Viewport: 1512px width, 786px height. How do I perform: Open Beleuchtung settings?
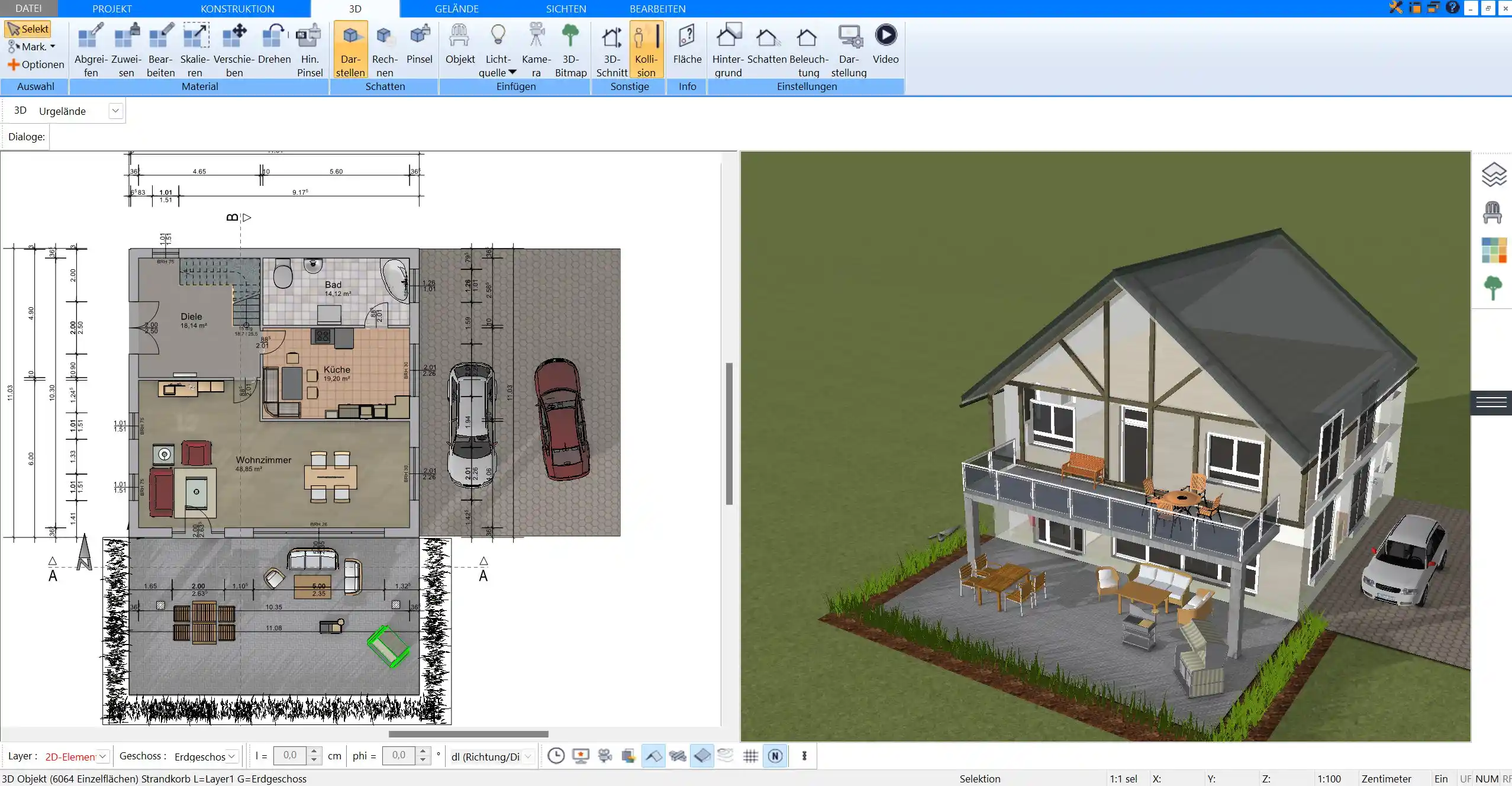pyautogui.click(x=808, y=50)
